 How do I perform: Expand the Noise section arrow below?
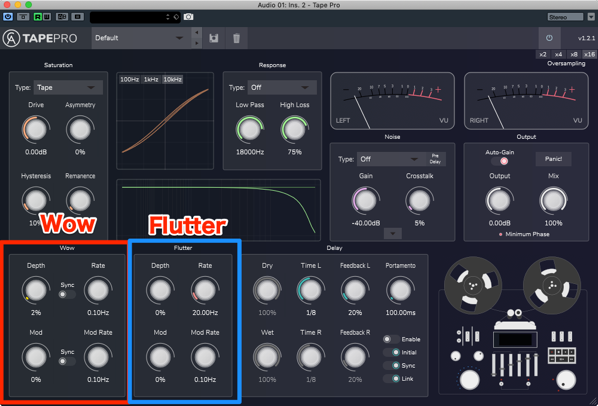(x=392, y=233)
